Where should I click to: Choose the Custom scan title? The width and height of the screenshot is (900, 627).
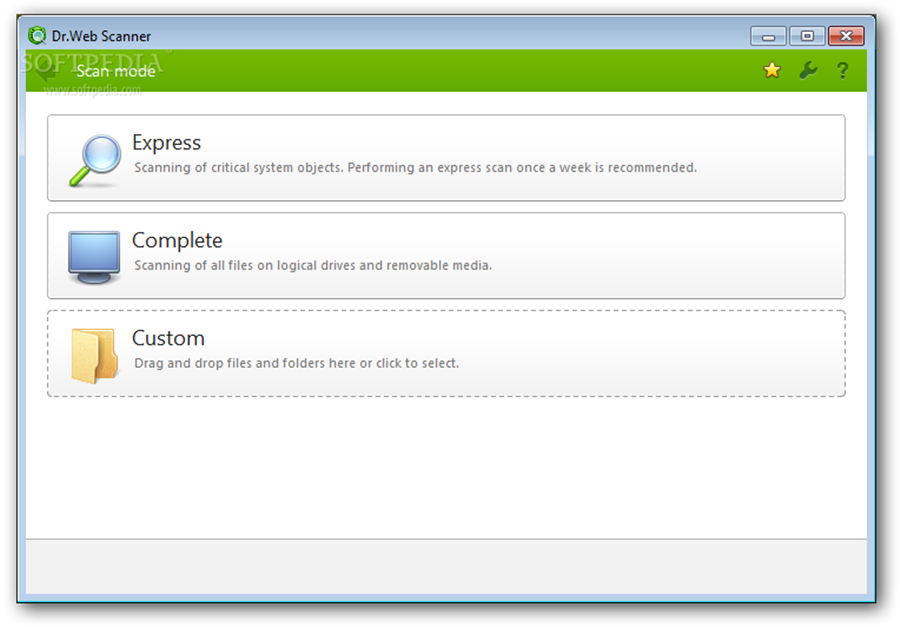[168, 338]
